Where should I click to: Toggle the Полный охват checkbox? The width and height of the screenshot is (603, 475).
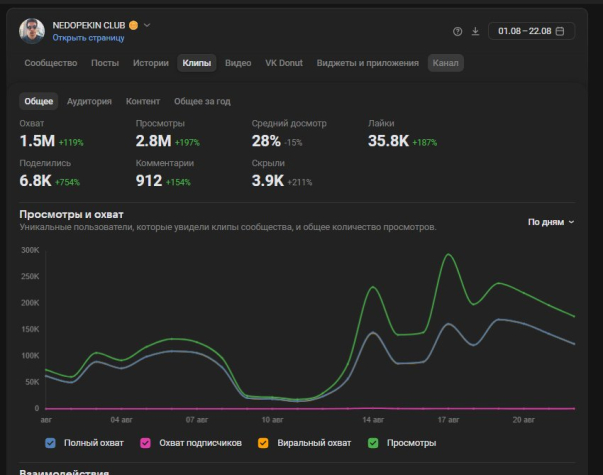(x=50, y=443)
